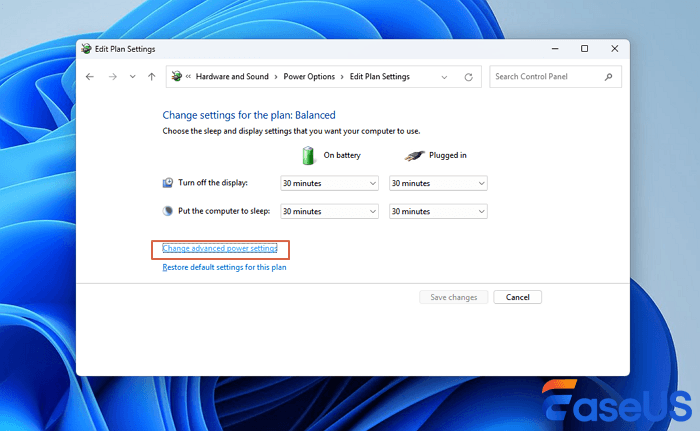Click the forward navigation arrow

(x=112, y=77)
